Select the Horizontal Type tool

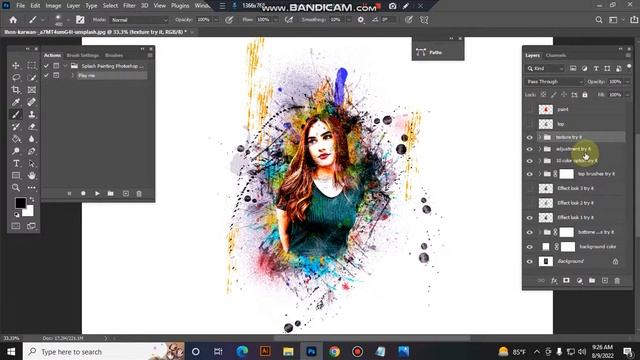point(16,163)
